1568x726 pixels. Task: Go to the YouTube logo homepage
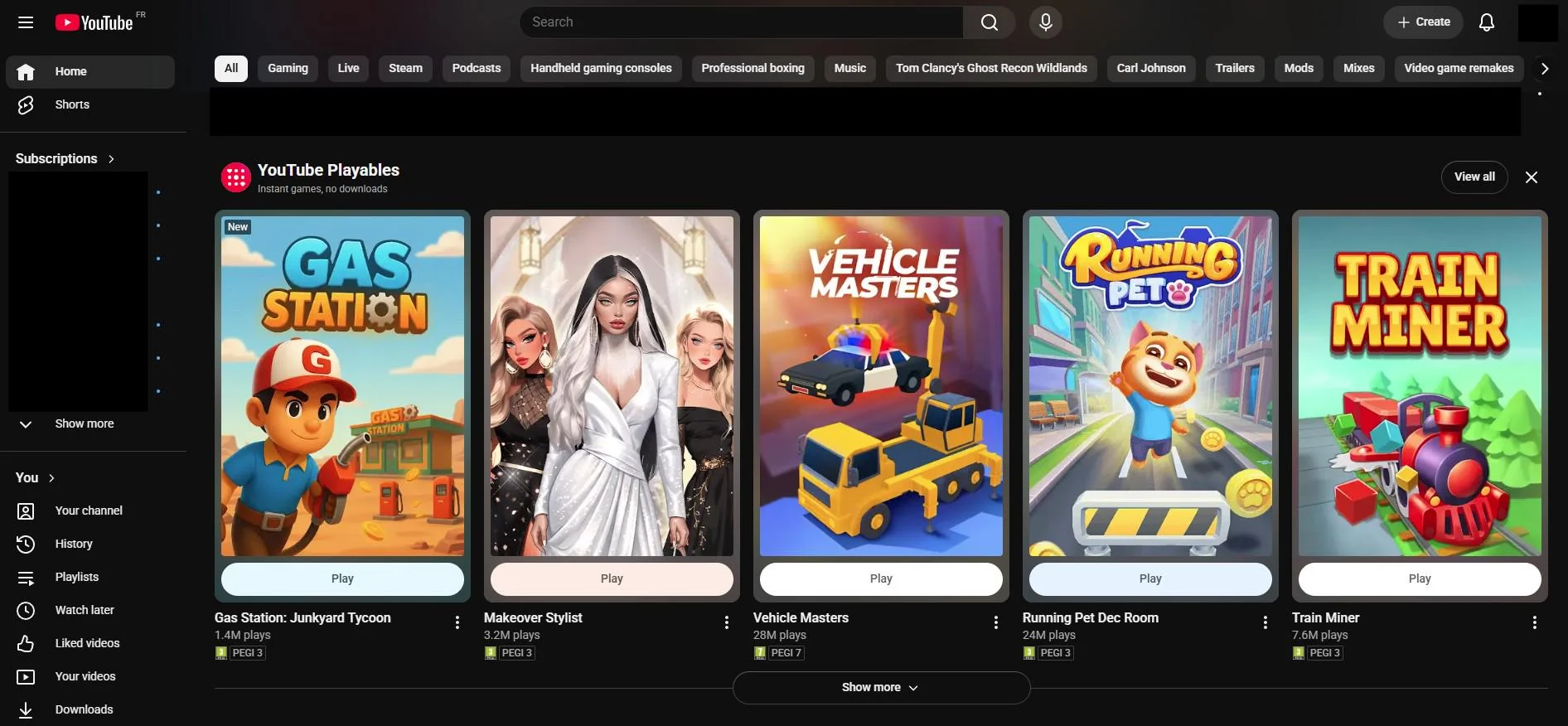click(94, 22)
